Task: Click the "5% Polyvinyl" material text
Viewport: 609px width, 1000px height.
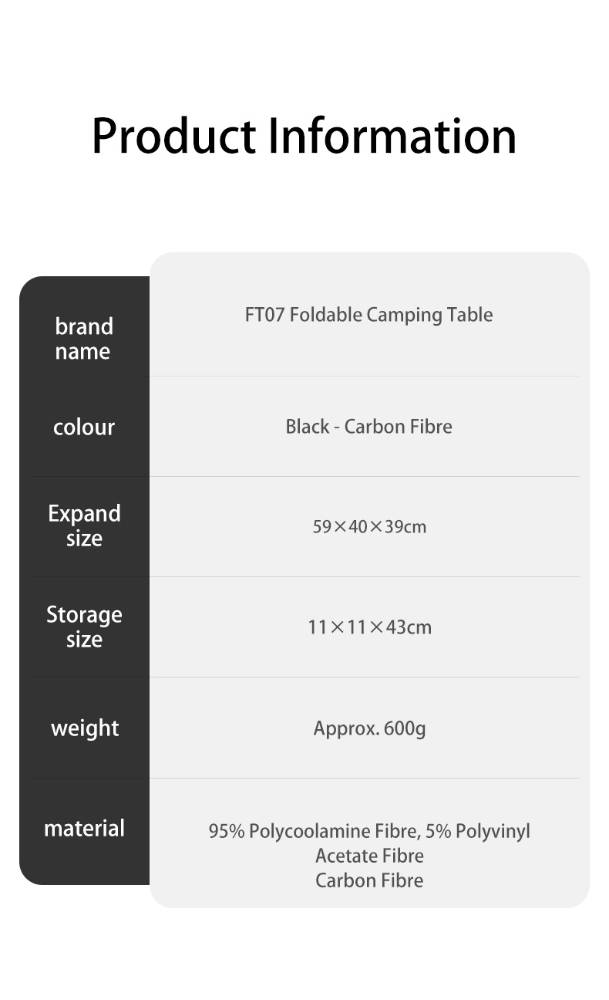Action: 478,831
